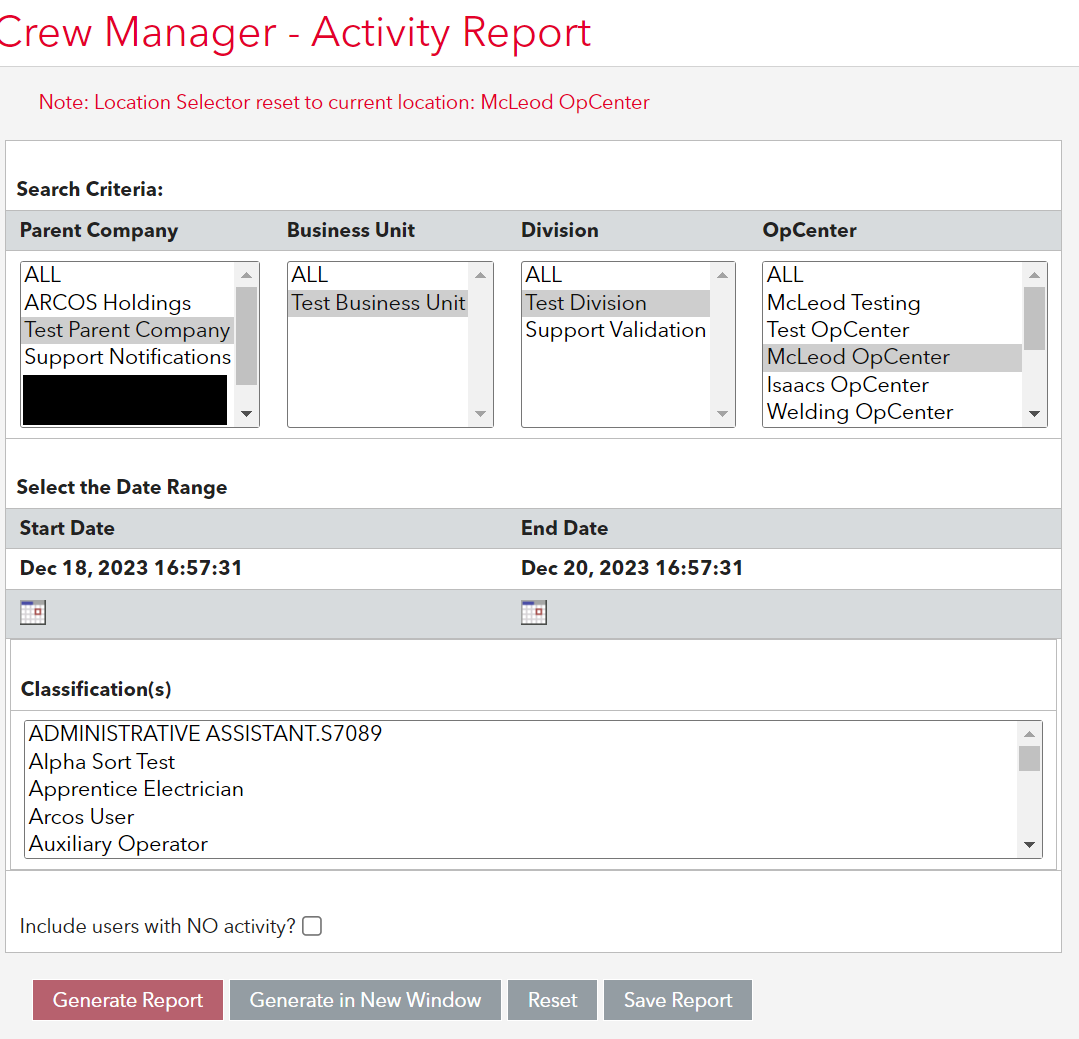
Task: Click Generate in New Window
Action: click(x=365, y=999)
